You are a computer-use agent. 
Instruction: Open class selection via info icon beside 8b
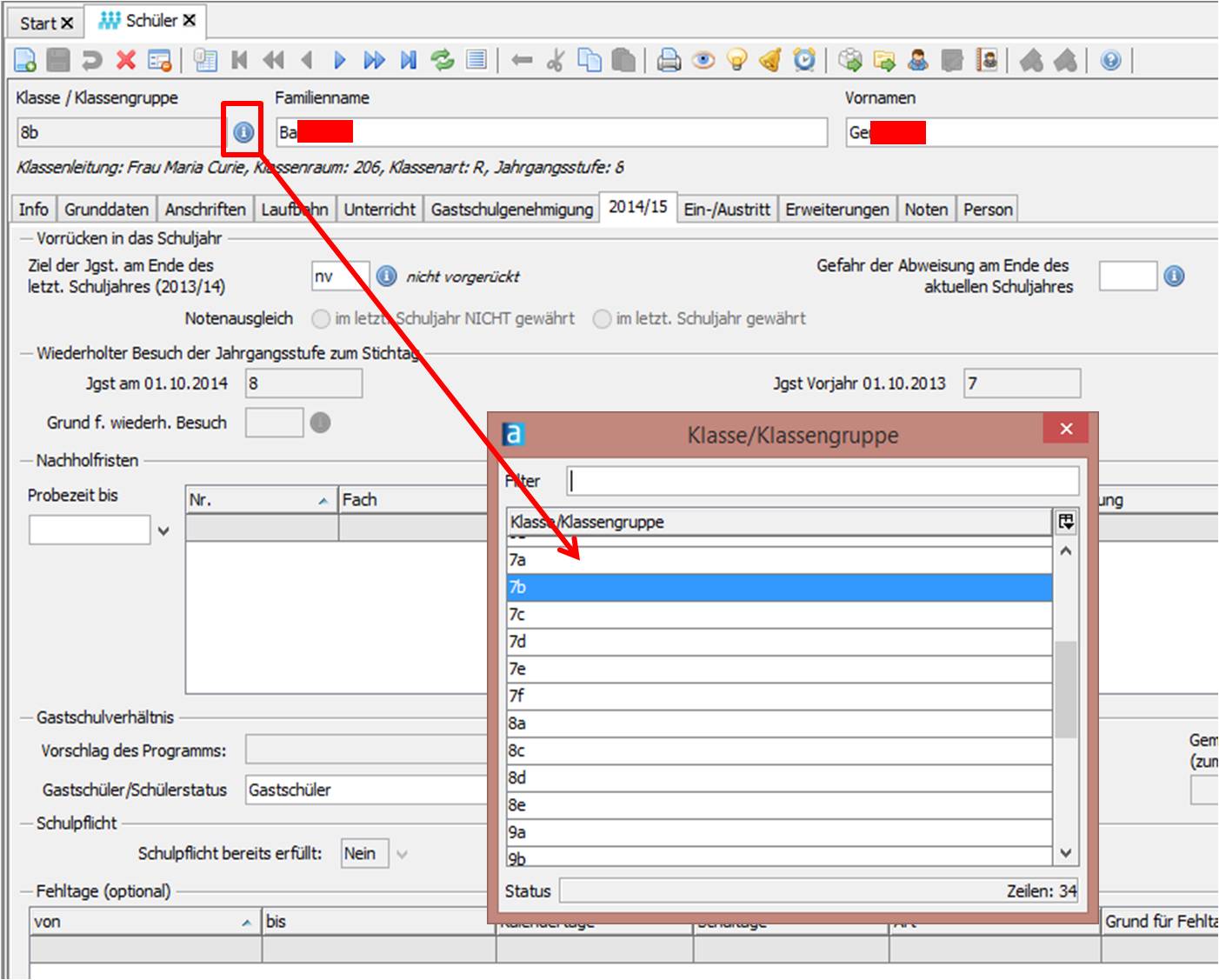pos(243,132)
